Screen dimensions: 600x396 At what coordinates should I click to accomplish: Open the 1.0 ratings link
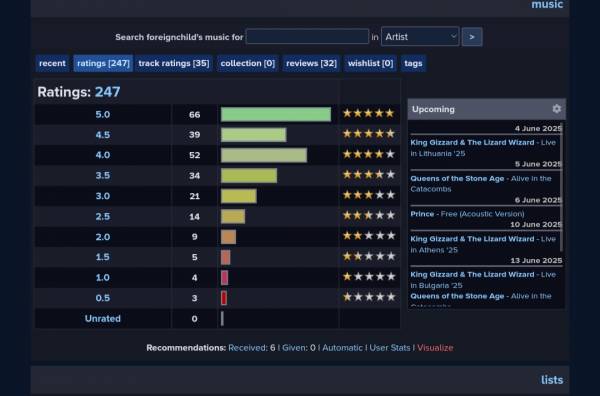point(103,277)
